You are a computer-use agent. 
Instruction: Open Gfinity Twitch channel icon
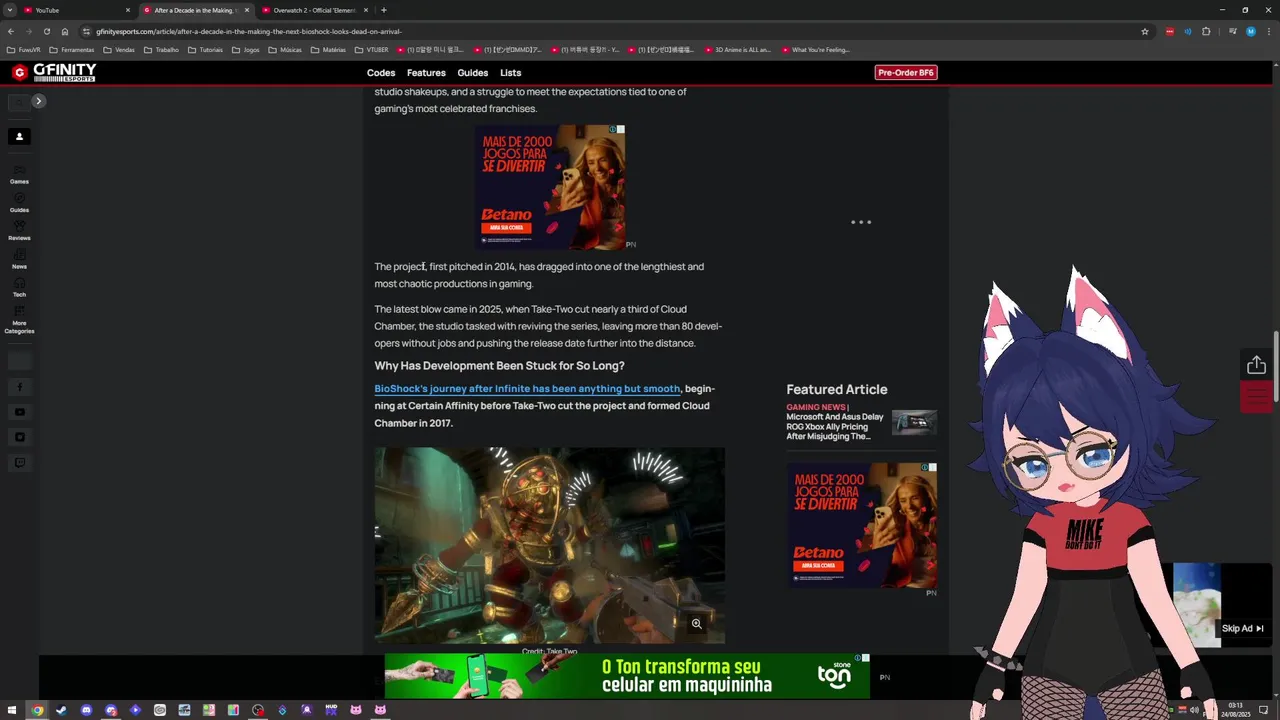(19, 463)
